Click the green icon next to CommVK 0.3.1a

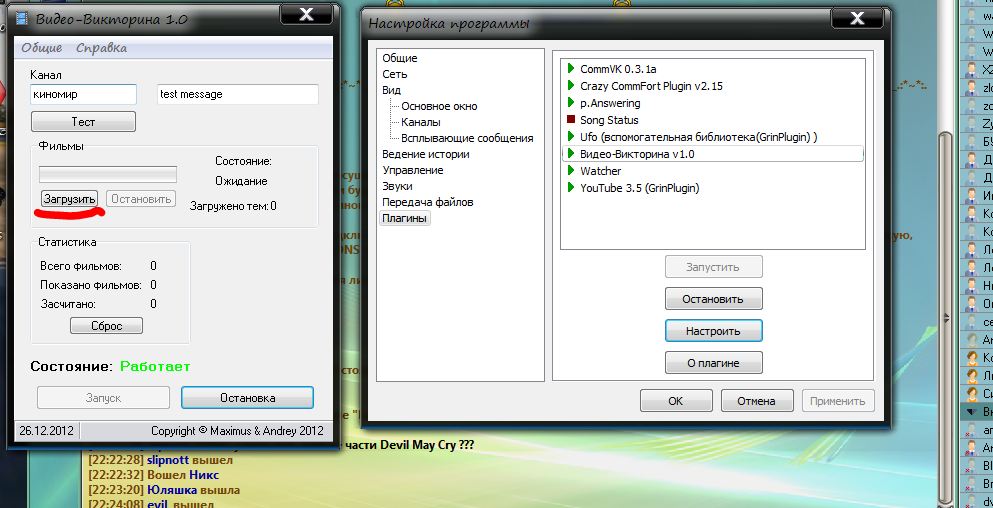pos(570,69)
